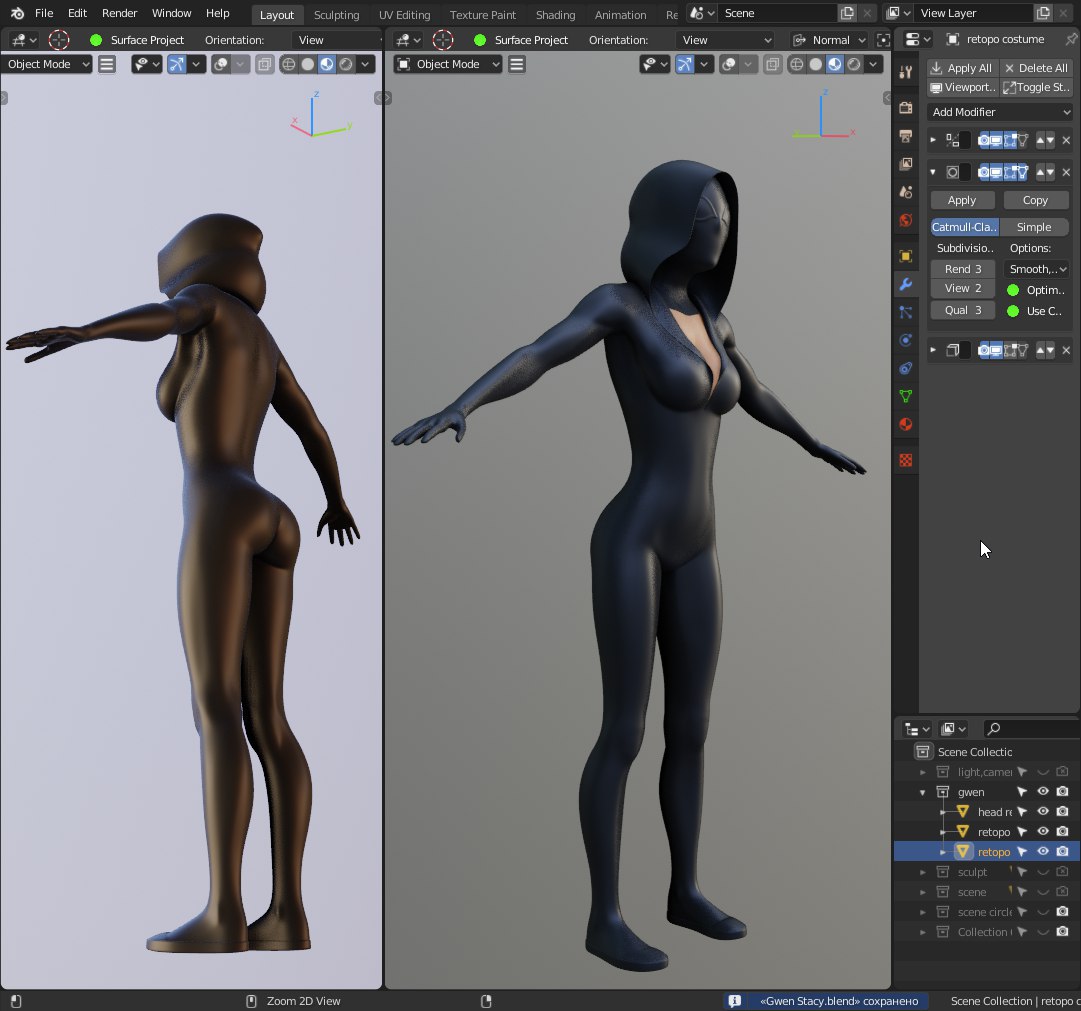The image size is (1081, 1011).
Task: Click the Delete All button
Action: 1036,68
